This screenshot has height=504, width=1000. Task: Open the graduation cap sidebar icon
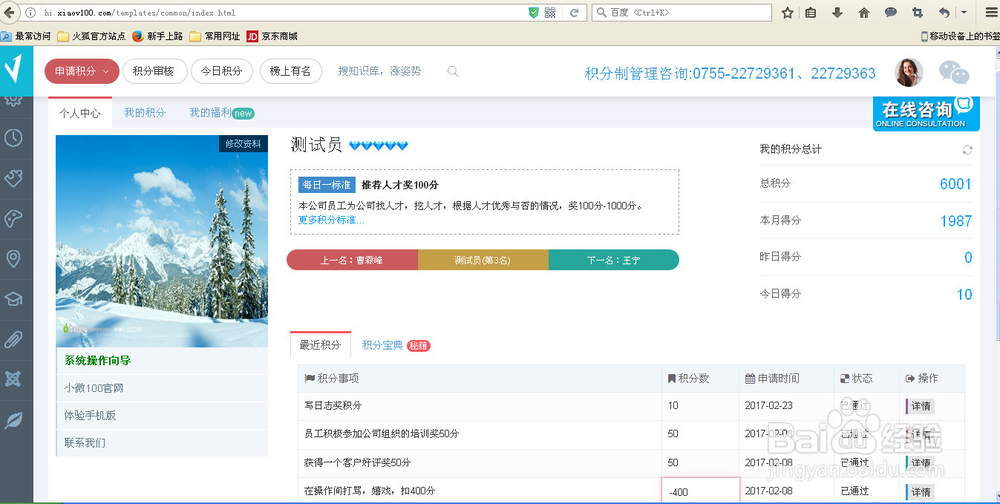[x=13, y=299]
